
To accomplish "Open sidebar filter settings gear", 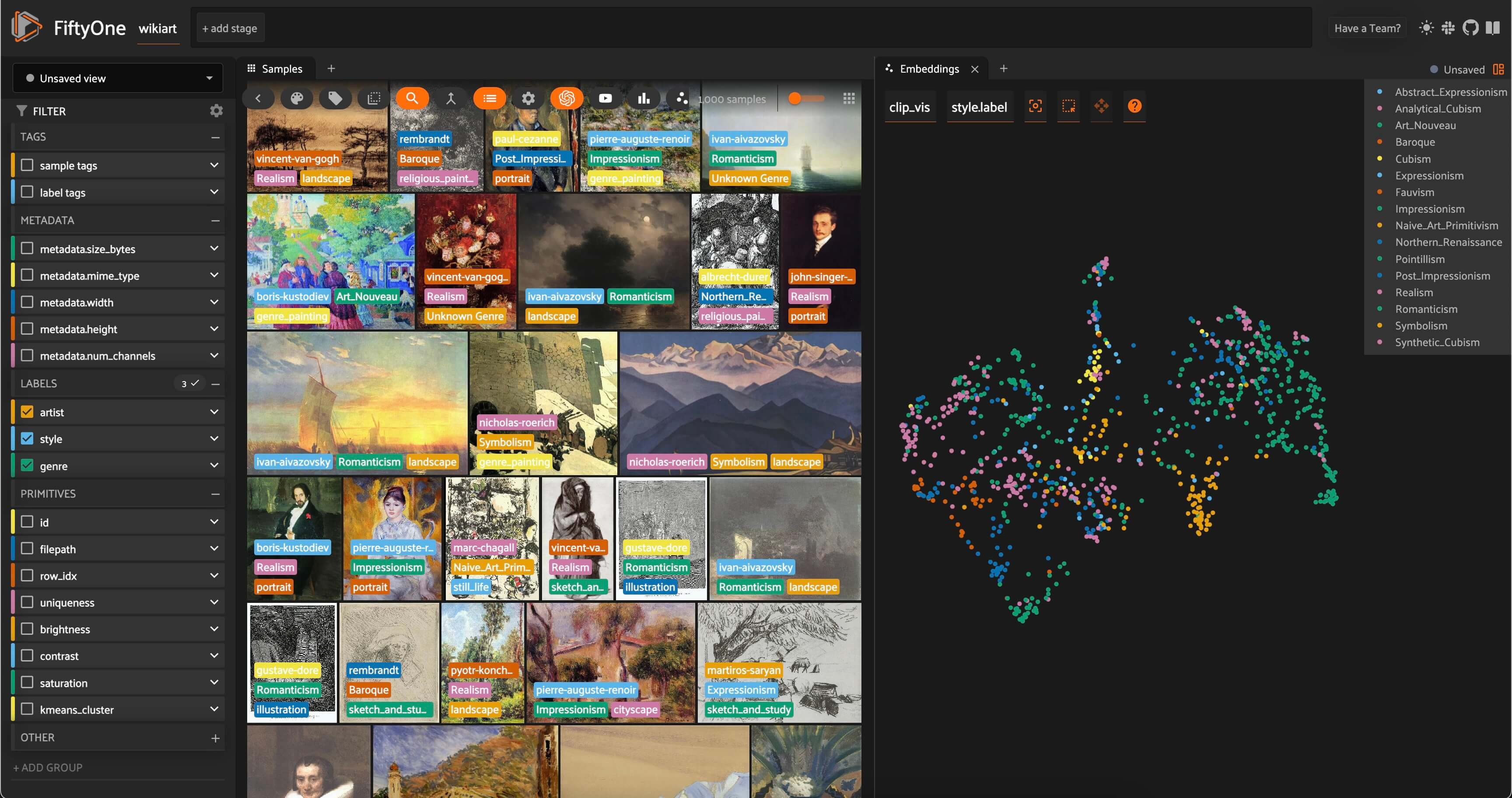I will [x=216, y=111].
